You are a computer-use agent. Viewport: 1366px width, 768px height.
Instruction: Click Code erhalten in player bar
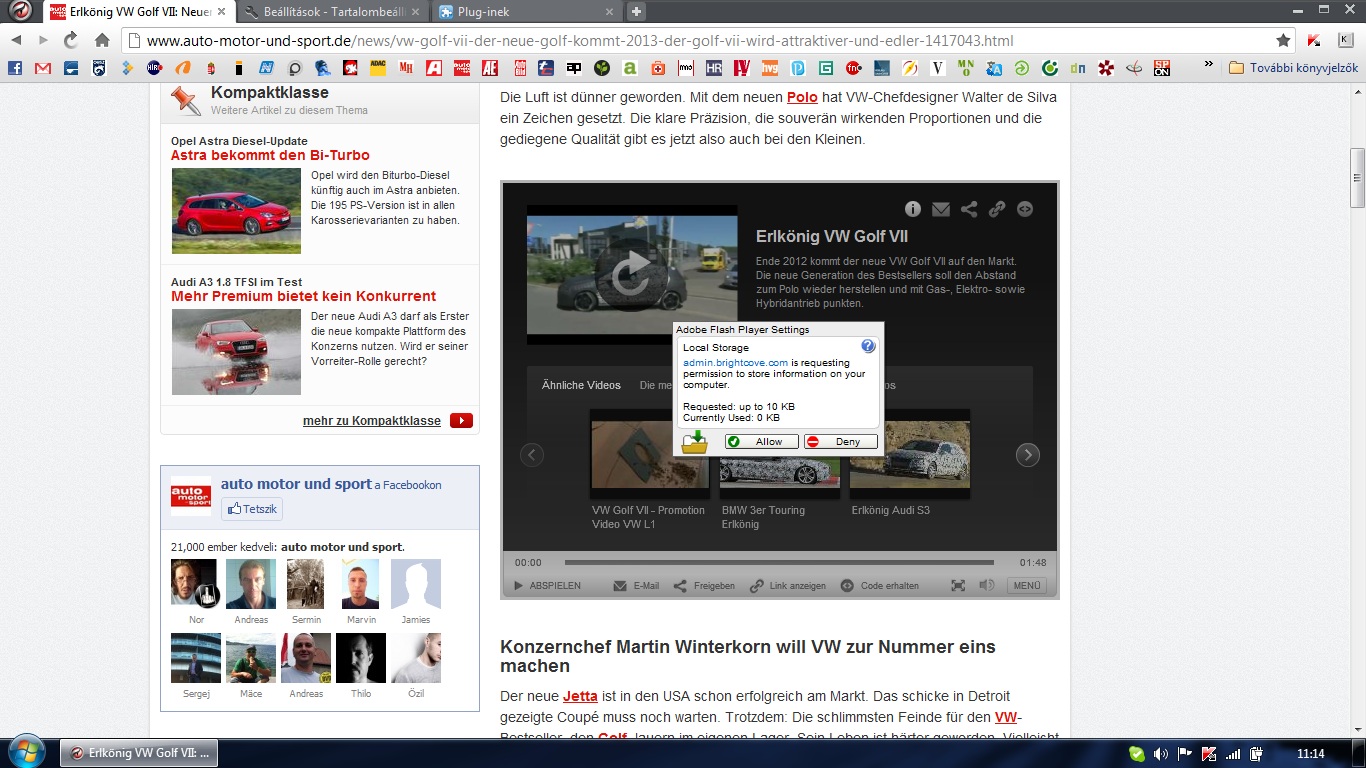coord(880,586)
